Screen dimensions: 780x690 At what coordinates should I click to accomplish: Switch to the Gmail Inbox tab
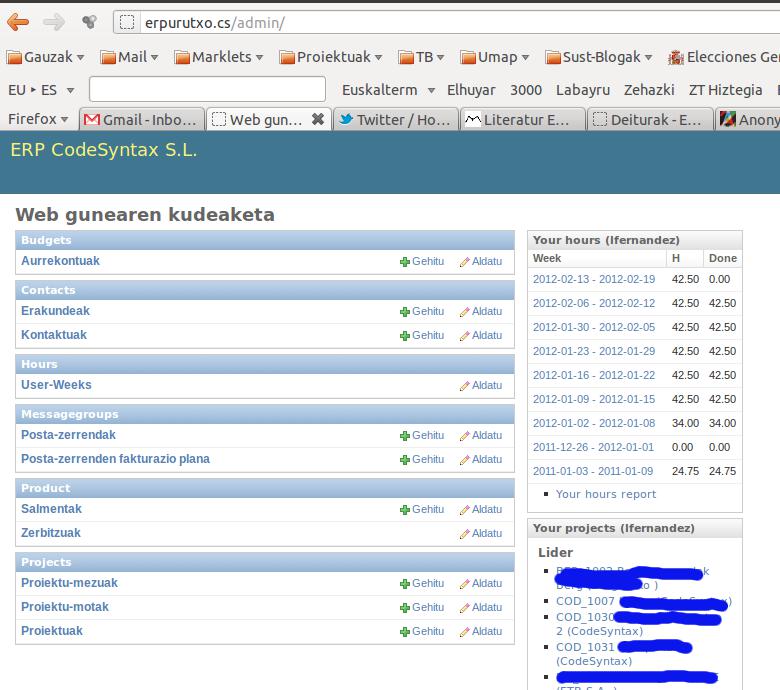point(141,119)
